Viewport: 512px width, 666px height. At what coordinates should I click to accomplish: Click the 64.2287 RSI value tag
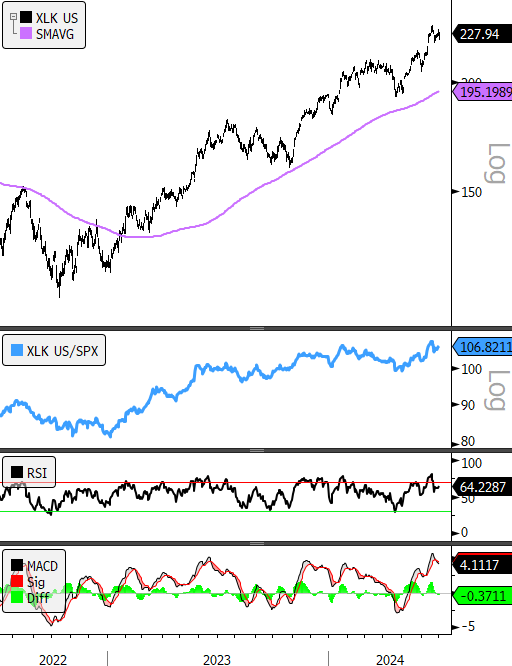coord(483,487)
